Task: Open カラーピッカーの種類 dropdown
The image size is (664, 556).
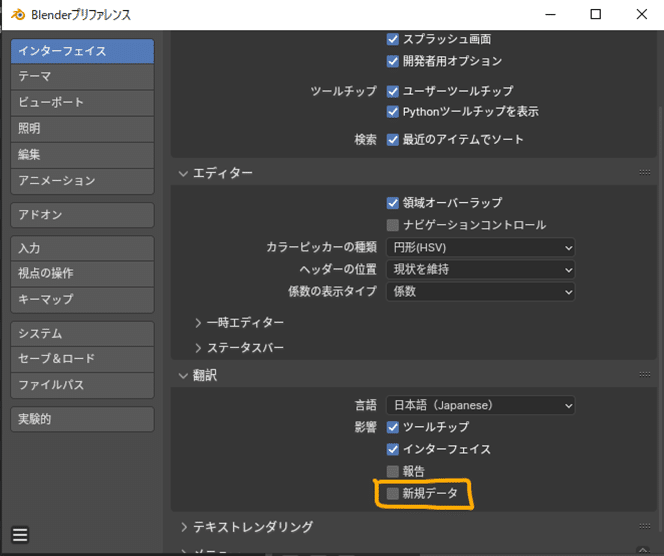Action: point(481,247)
